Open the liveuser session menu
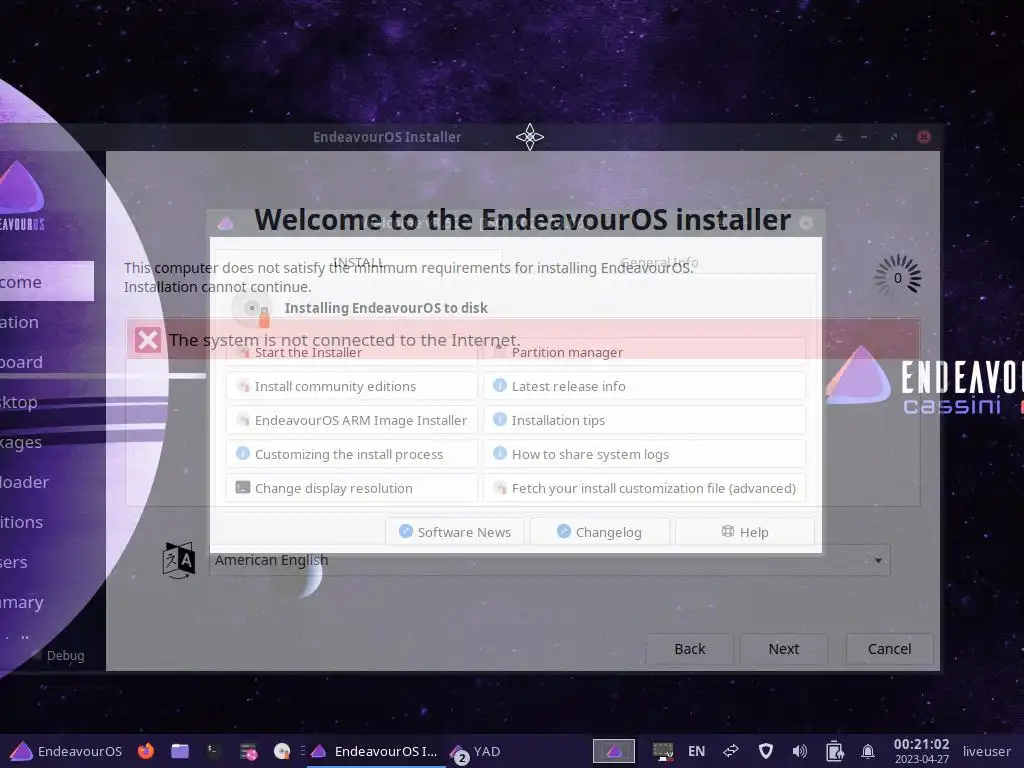Viewport: 1024px width, 768px height. 986,751
